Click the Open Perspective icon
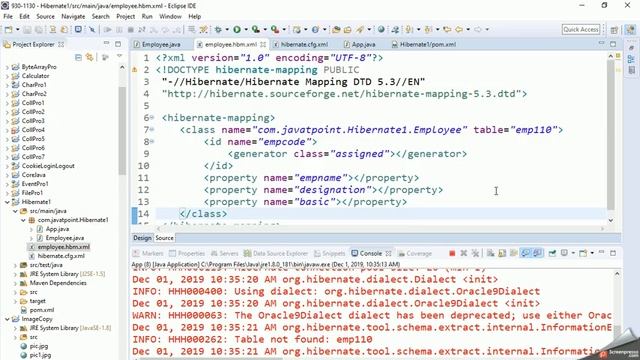 614,30
